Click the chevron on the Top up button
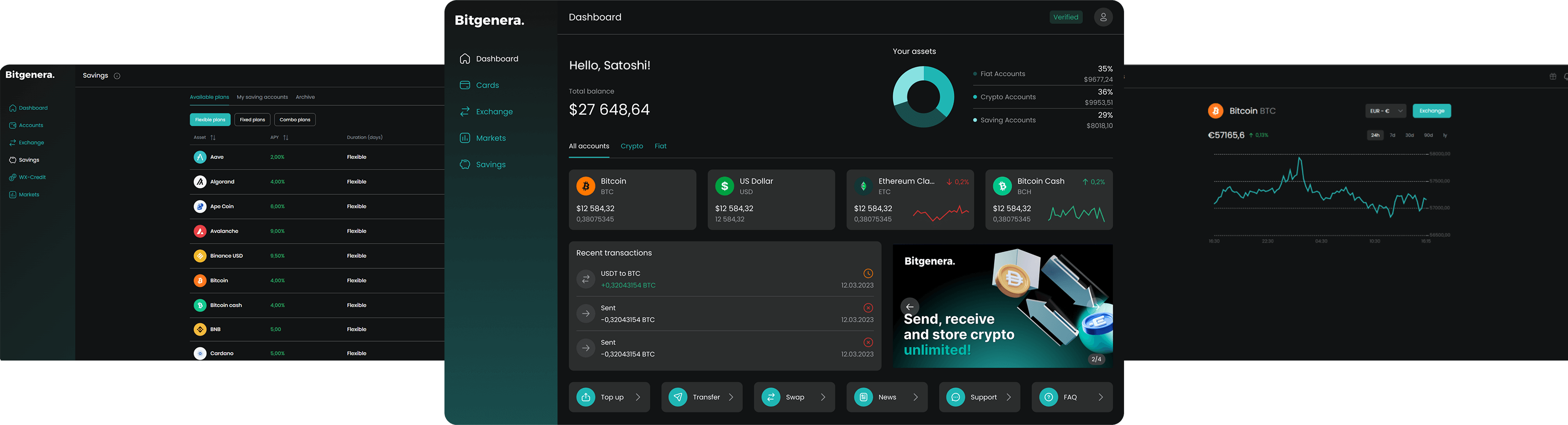1568x425 pixels. tap(638, 397)
